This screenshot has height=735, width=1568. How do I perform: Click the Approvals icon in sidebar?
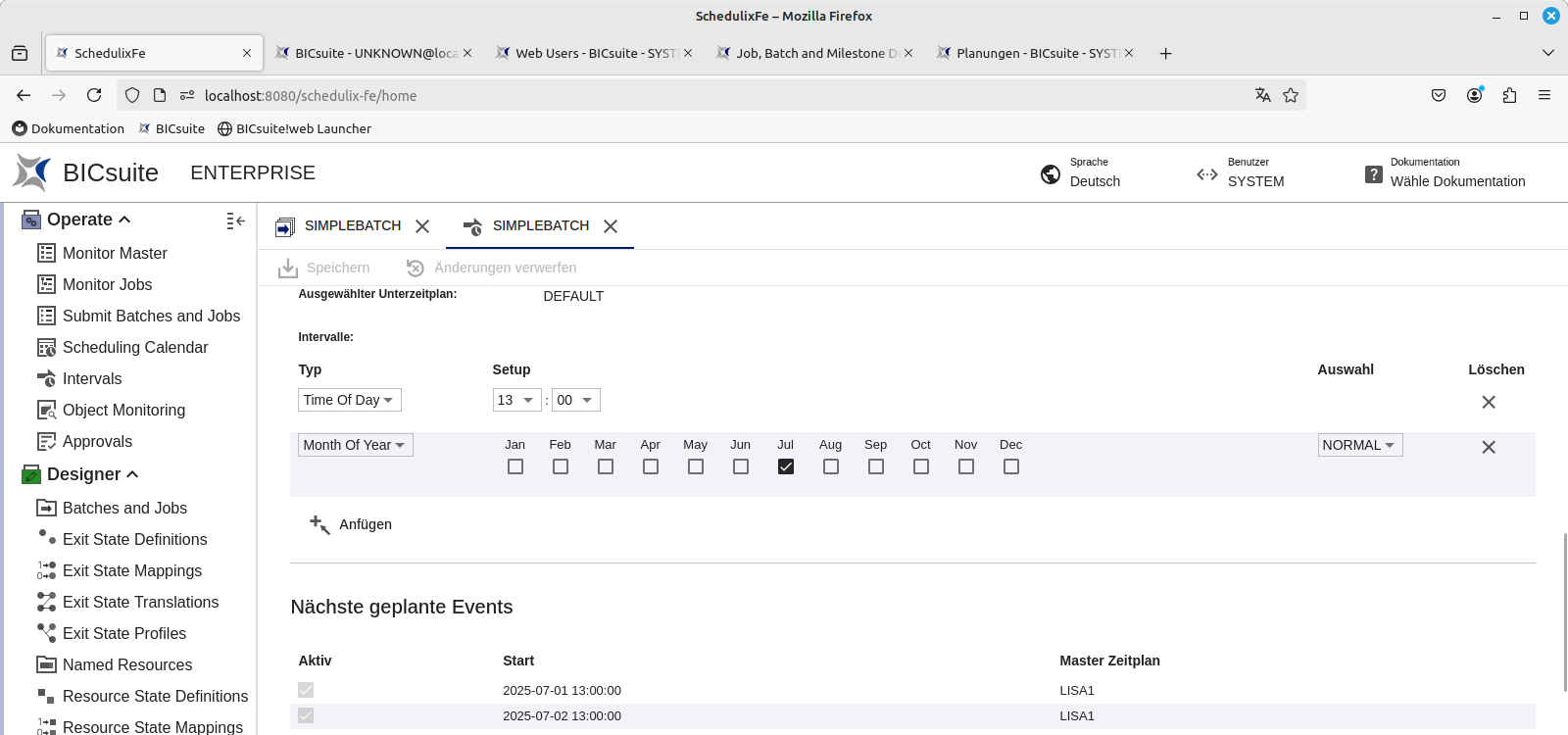[46, 442]
